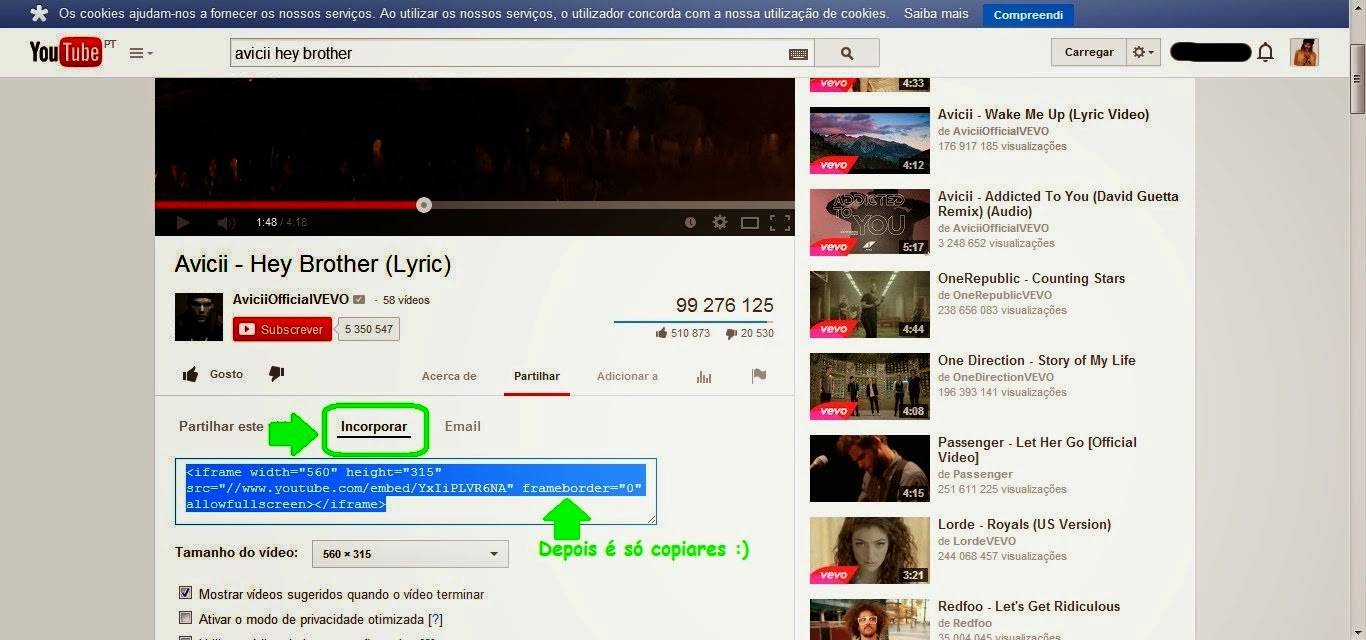The image size is (1366, 640).
Task: Open the privacy mode help [?] link
Action: point(435,619)
